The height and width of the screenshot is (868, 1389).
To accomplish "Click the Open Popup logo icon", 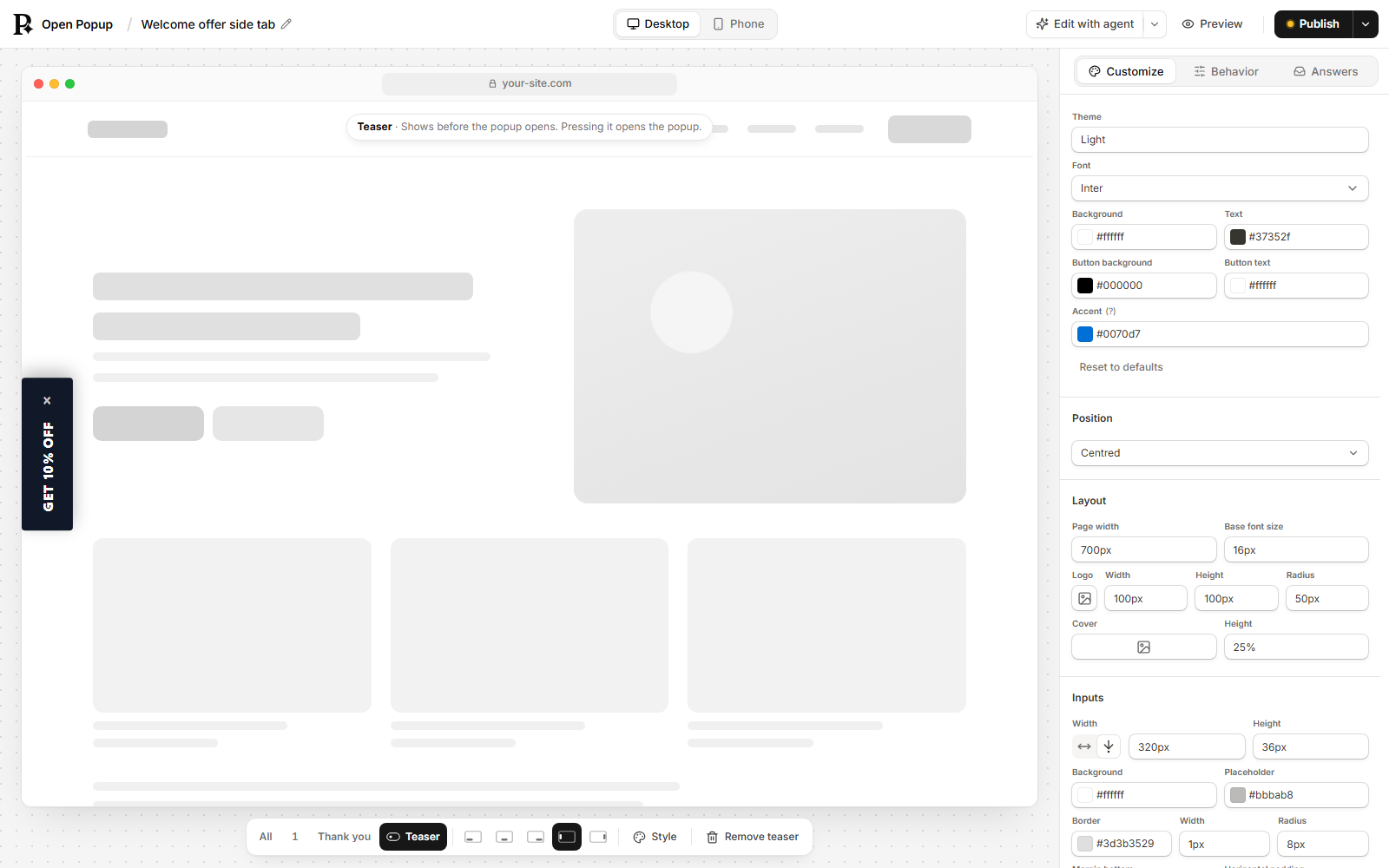I will 23,24.
